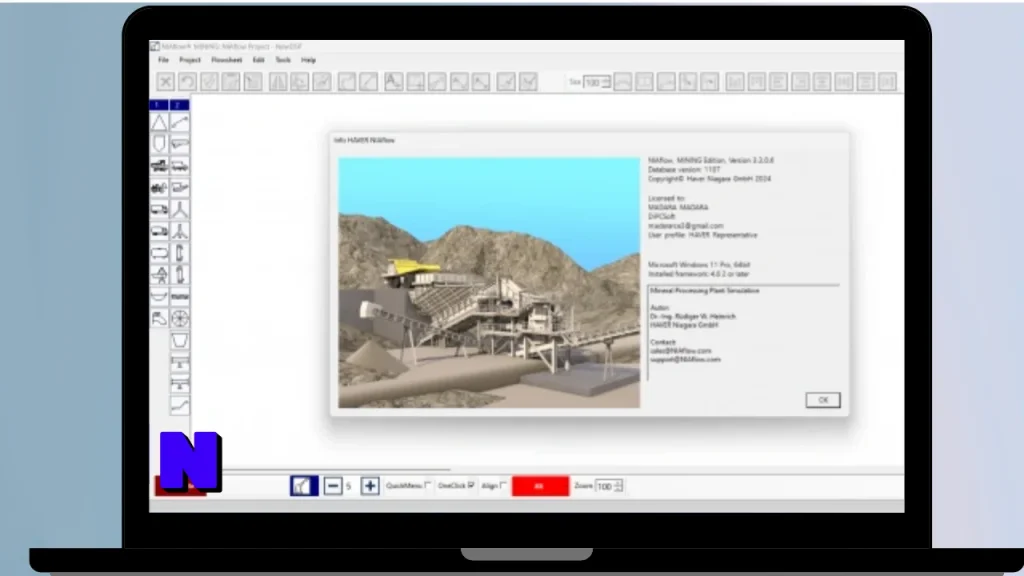Click the Zoom value field

pyautogui.click(x=605, y=486)
